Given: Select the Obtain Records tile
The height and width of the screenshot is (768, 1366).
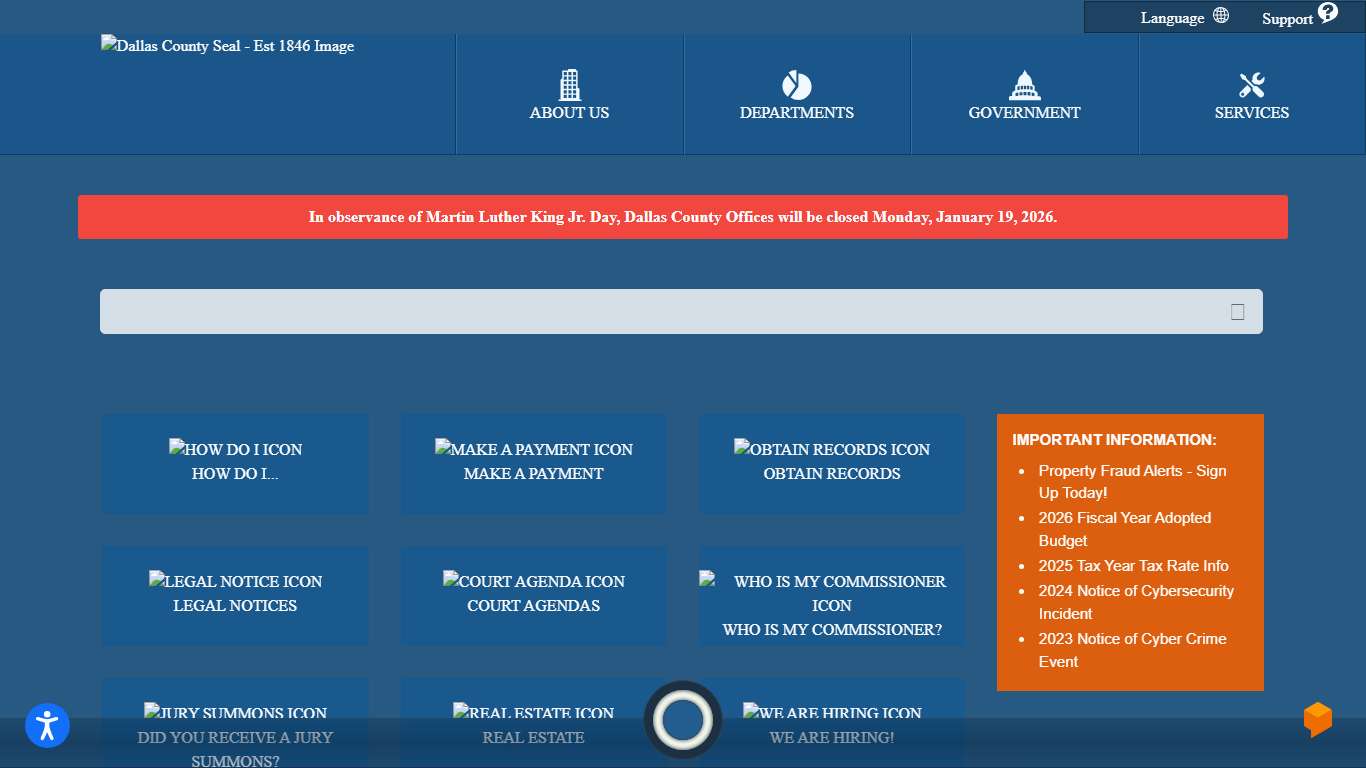Looking at the screenshot, I should [x=831, y=464].
